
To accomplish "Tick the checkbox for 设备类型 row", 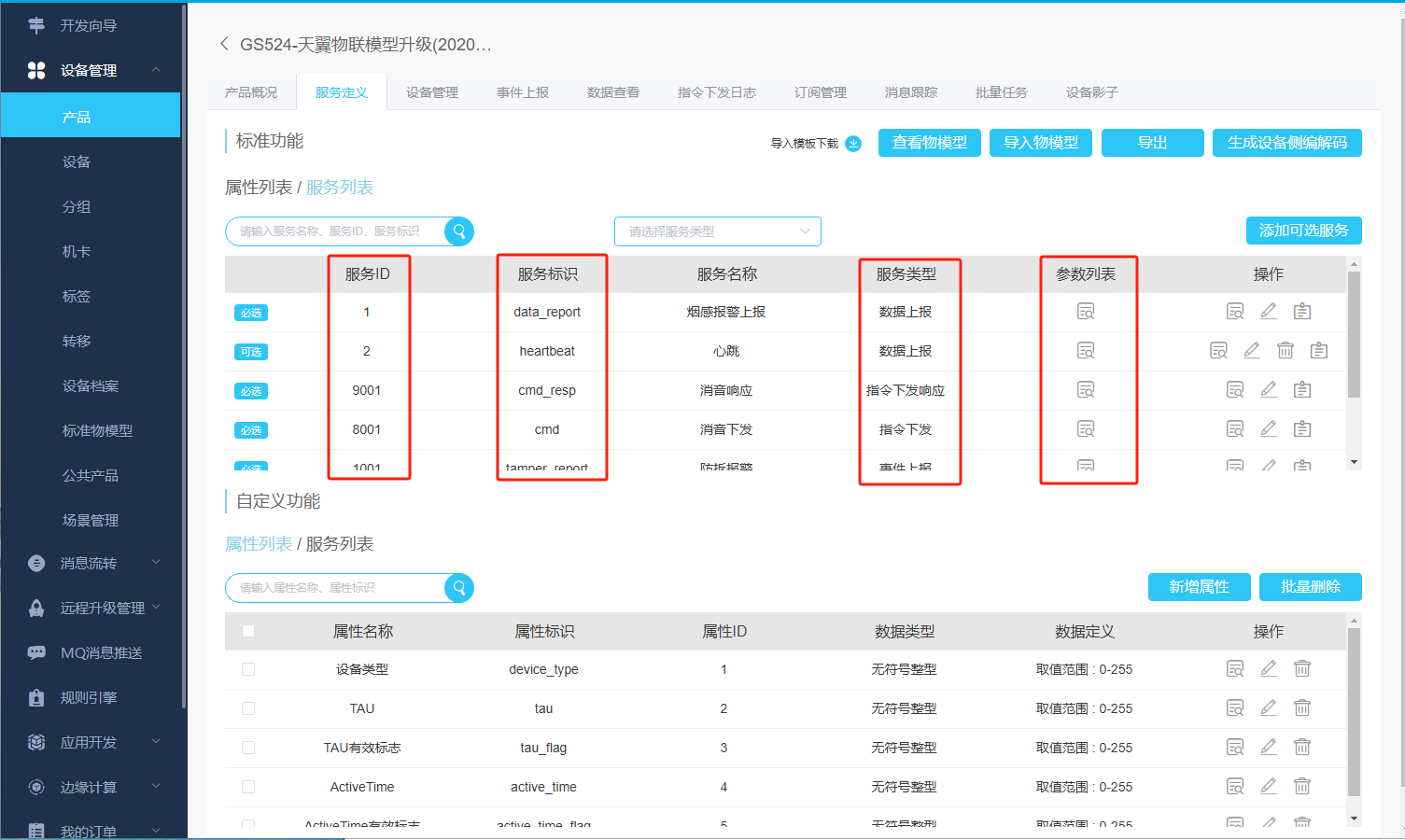I will 248,669.
